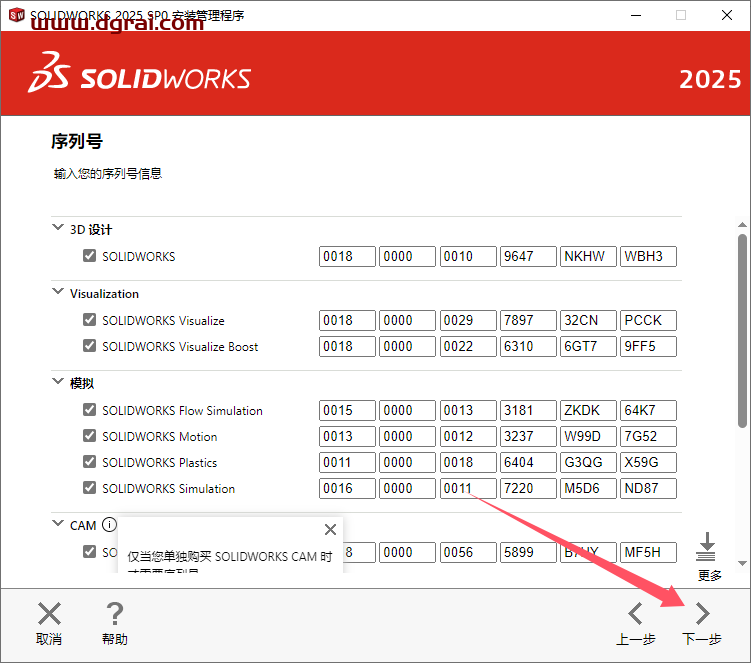Click the More download arrow icon
Screen dimensions: 751x663
click(x=708, y=547)
